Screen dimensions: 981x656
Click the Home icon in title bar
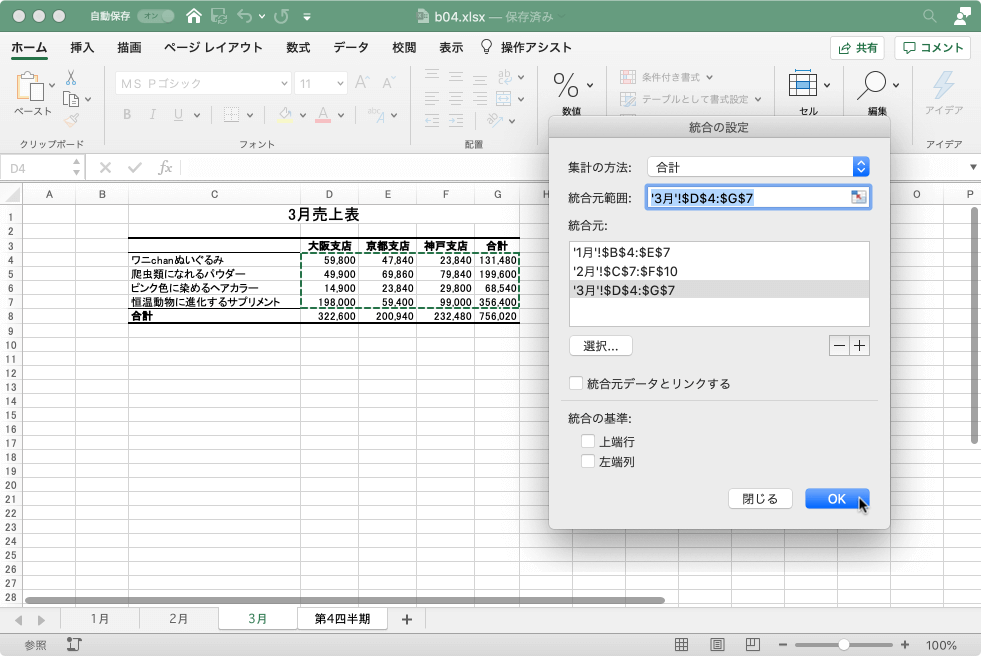tap(194, 16)
